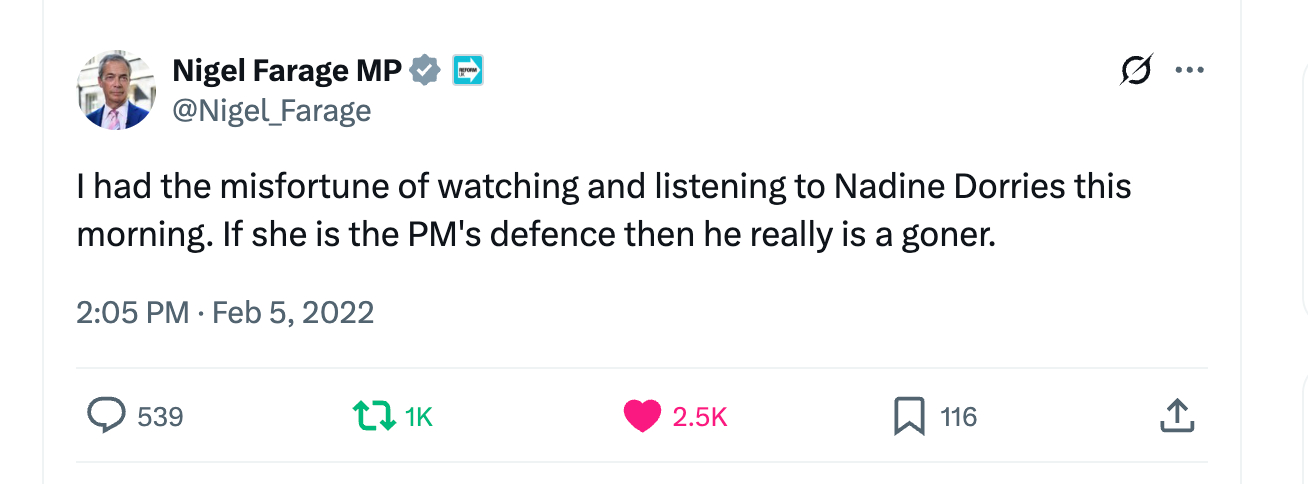
Task: Click the blue verified checkmark badge
Action: pos(426,71)
